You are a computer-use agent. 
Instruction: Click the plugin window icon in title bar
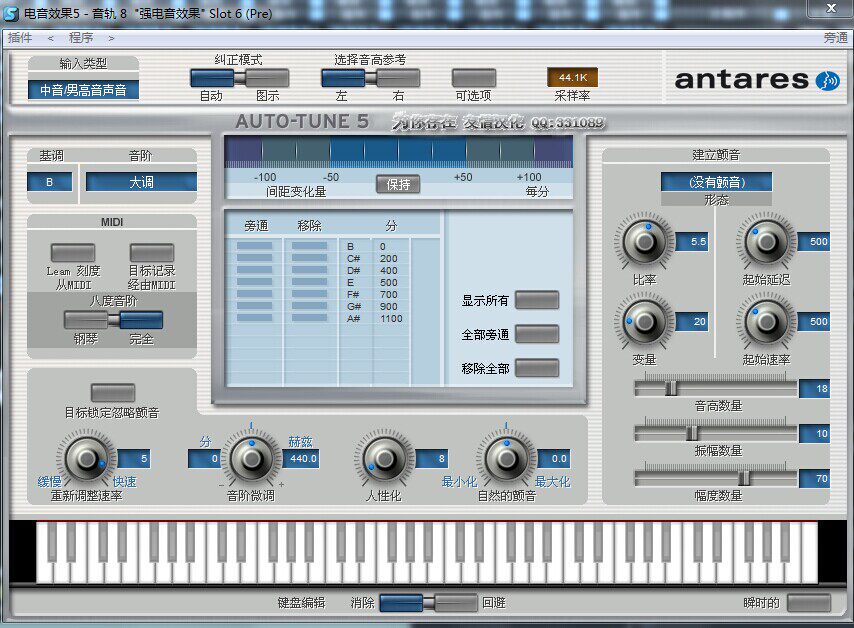tap(10, 13)
